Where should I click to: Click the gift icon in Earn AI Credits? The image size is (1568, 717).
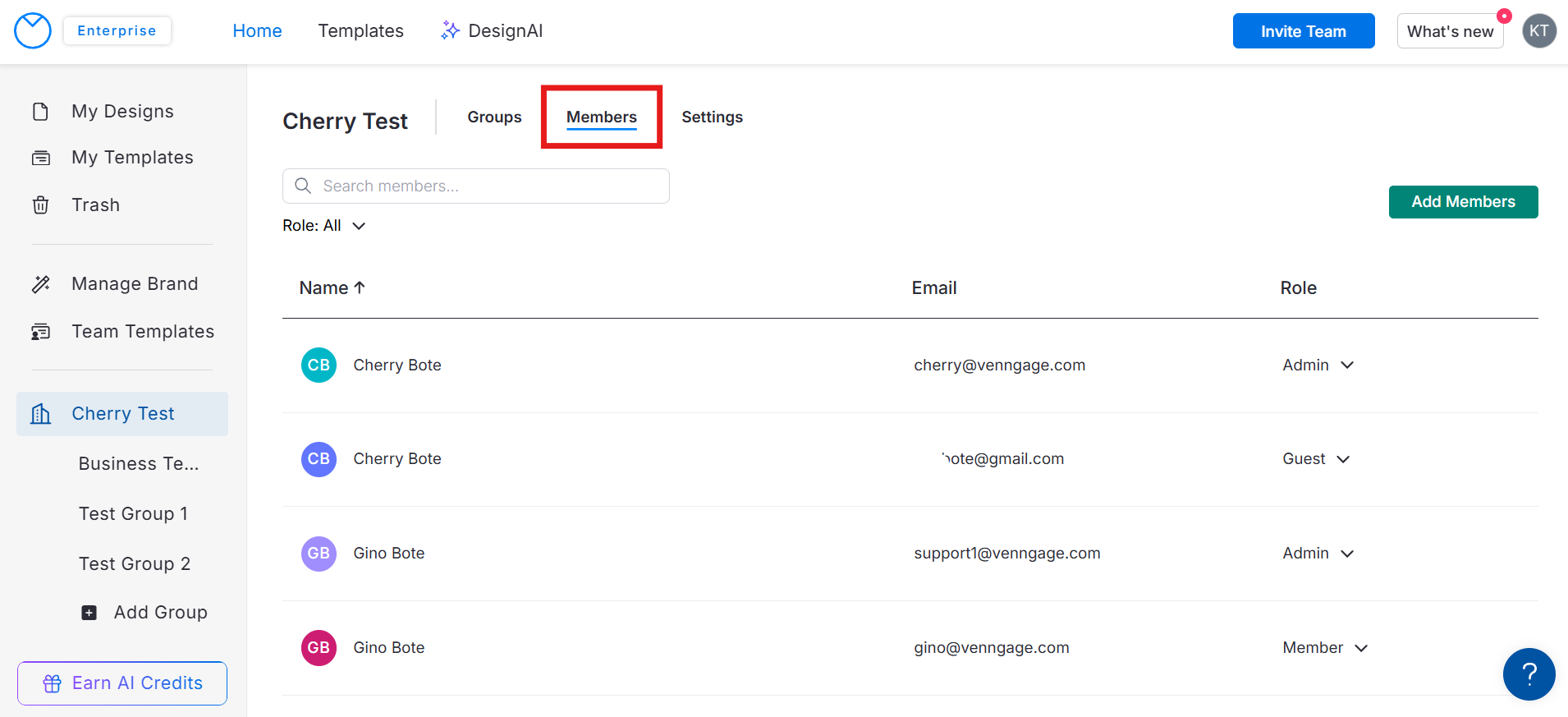coord(53,683)
